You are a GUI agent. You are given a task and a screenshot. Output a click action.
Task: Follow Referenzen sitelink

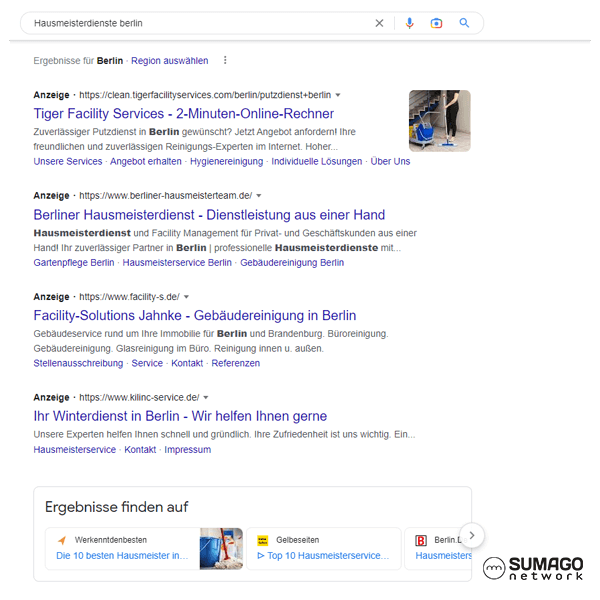(x=235, y=363)
